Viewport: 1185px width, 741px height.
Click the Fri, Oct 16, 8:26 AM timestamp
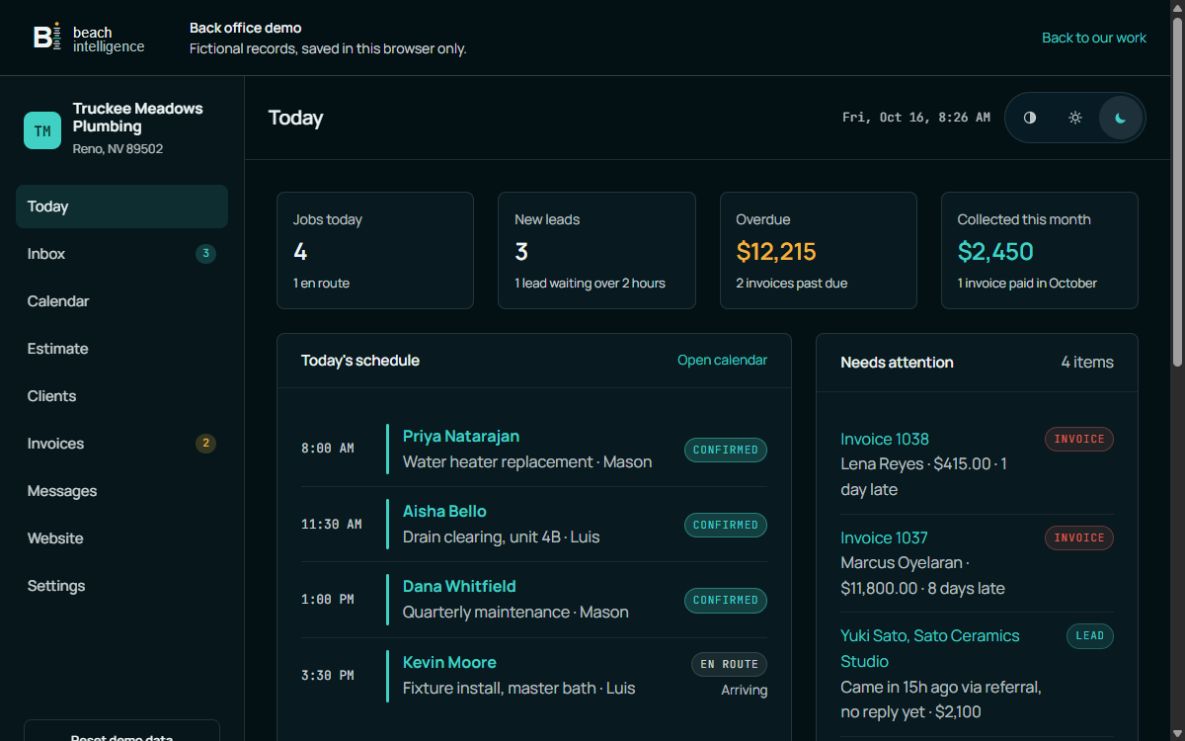coord(916,117)
